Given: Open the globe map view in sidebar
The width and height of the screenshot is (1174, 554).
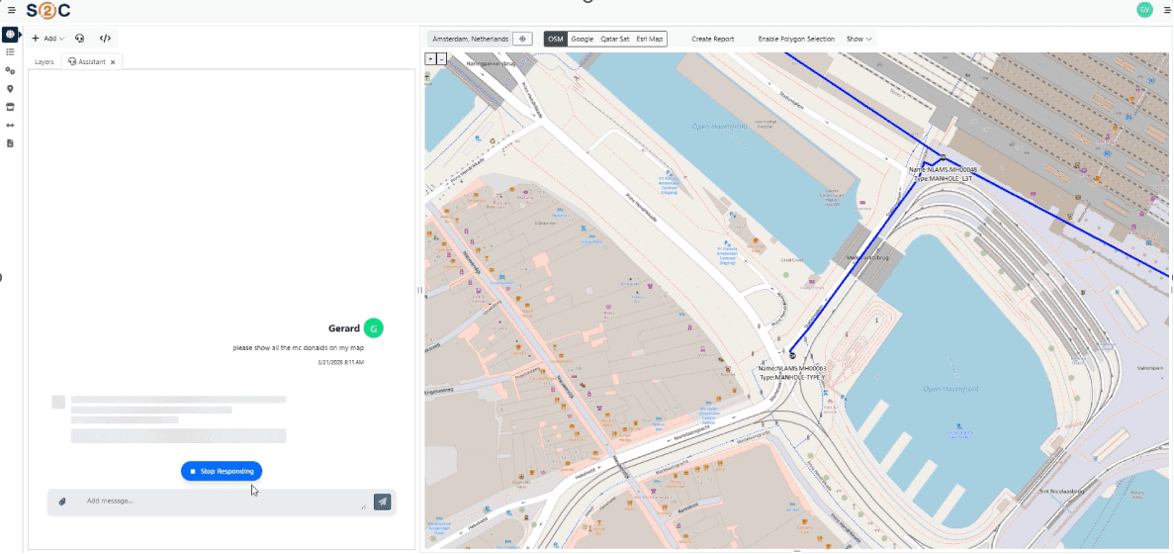Looking at the screenshot, I should coord(10,34).
